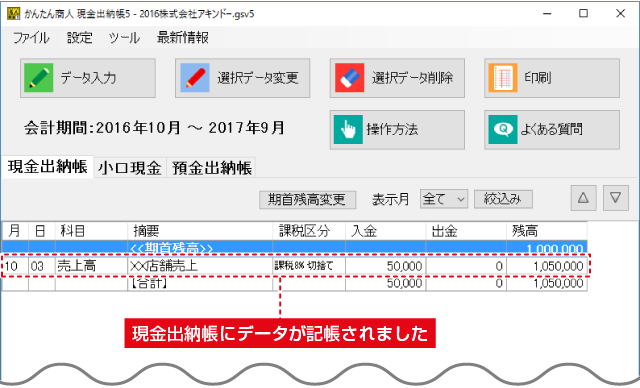Open 操作方法 via the hand pointer icon

click(348, 129)
